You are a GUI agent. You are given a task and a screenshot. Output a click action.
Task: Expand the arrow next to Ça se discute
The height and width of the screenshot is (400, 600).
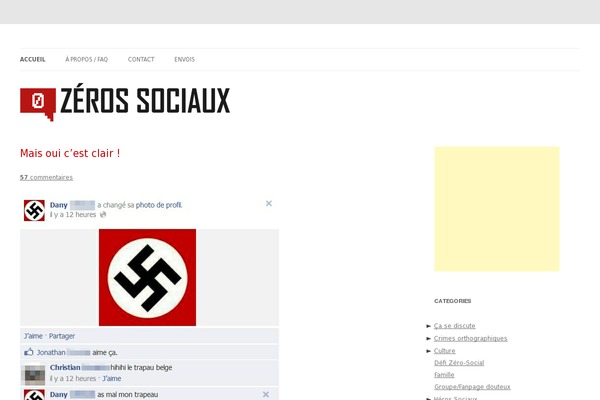[429, 326]
